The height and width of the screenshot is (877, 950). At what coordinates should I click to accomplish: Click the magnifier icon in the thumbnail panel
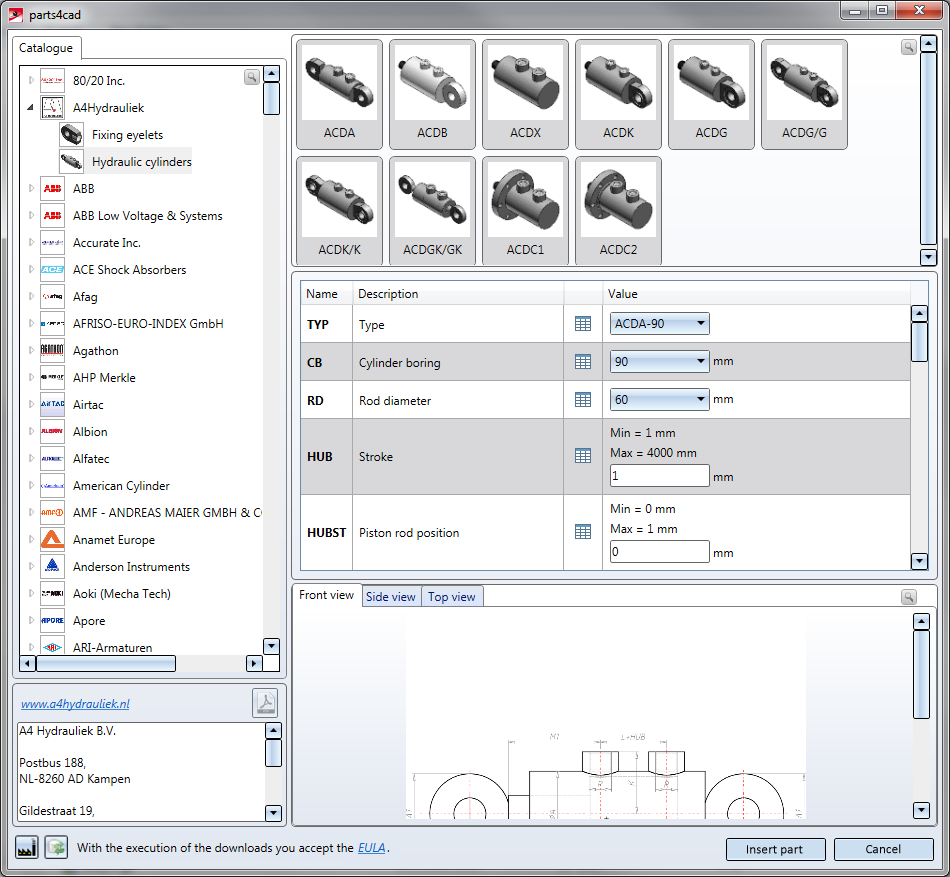coord(908,47)
